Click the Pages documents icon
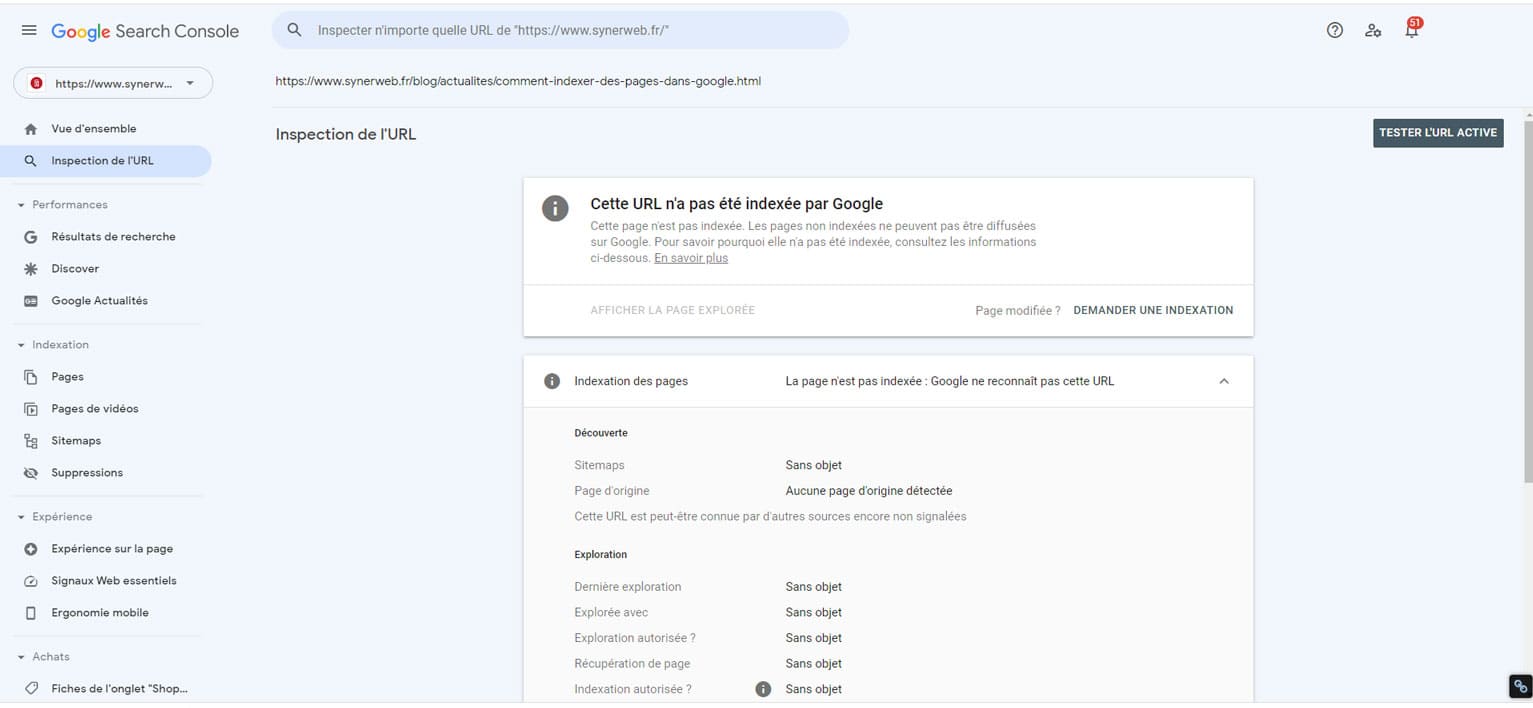 click(x=31, y=377)
